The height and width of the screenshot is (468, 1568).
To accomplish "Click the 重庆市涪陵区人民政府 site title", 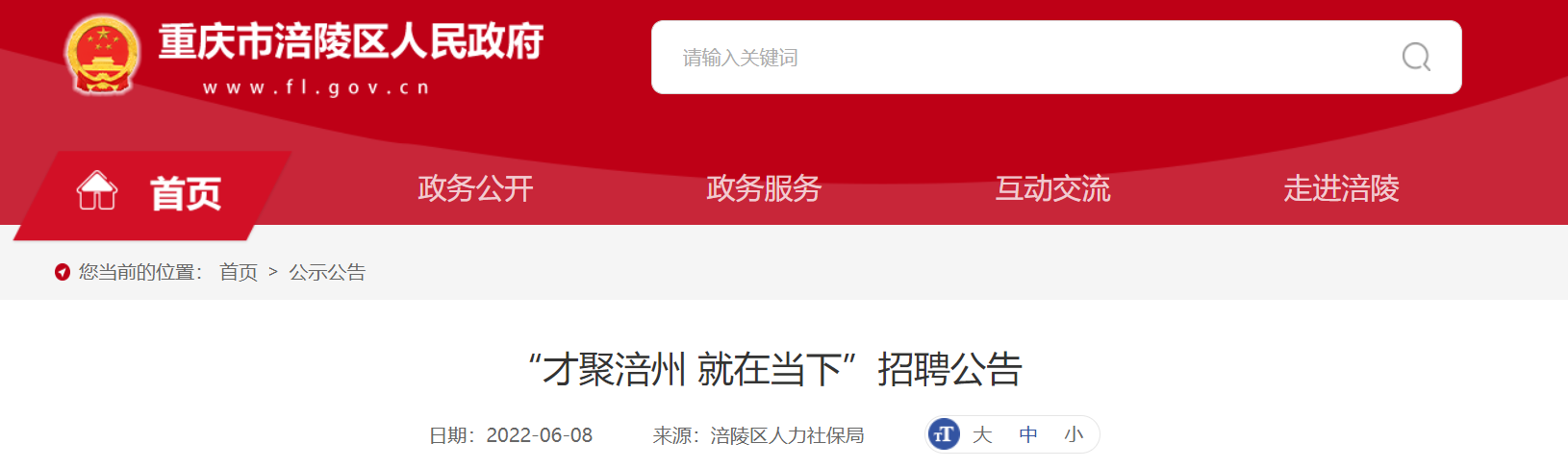I will (351, 42).
